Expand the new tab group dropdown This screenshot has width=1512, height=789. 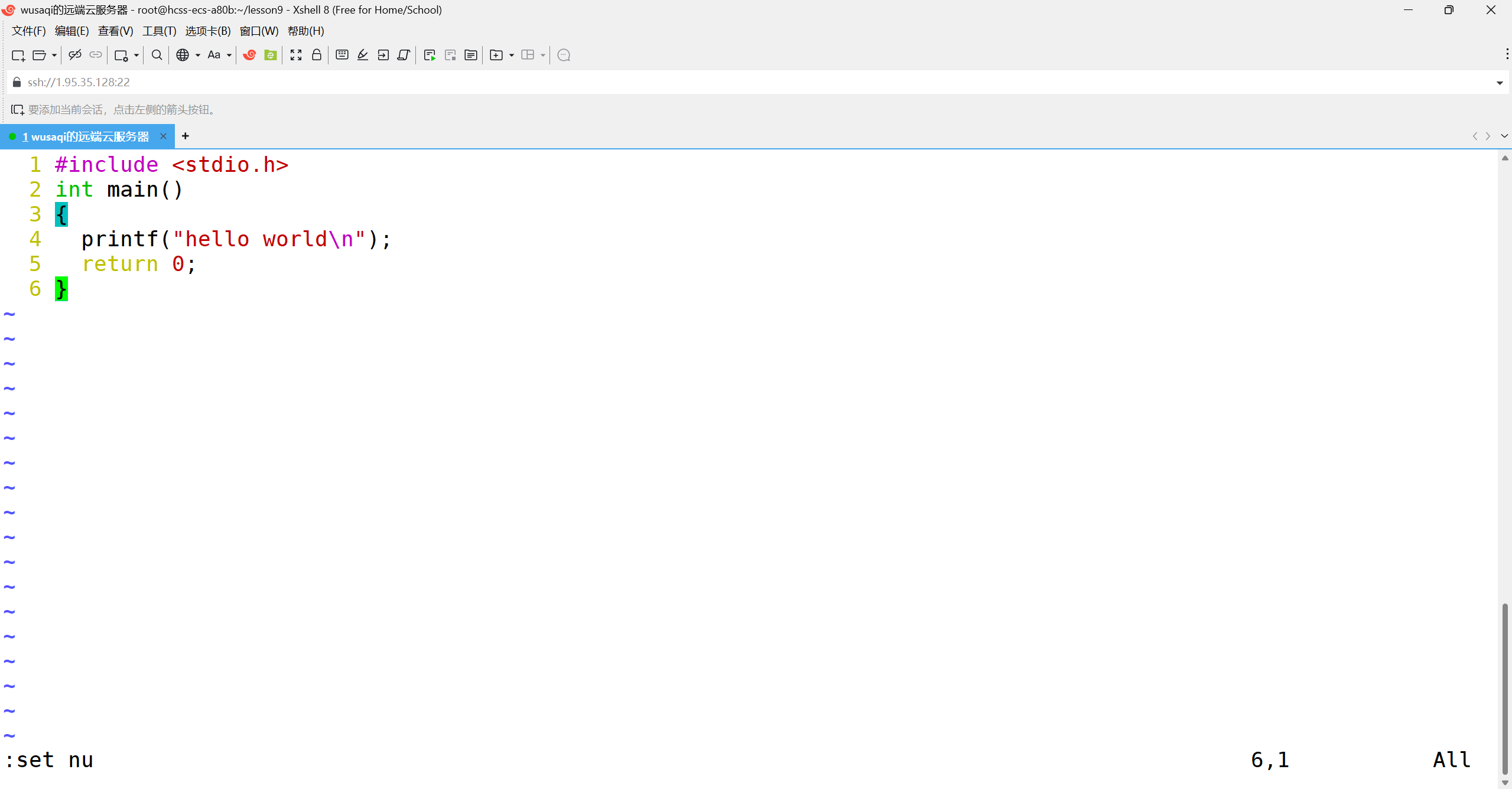[511, 55]
